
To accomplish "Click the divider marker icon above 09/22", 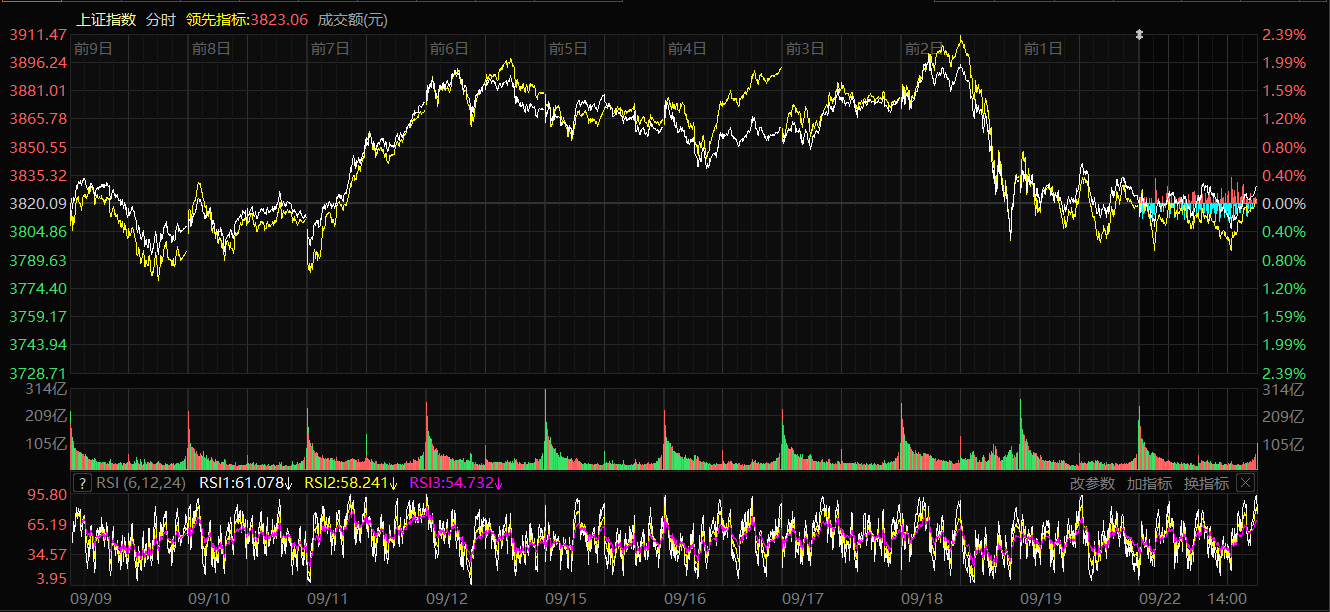I will 1138,35.
